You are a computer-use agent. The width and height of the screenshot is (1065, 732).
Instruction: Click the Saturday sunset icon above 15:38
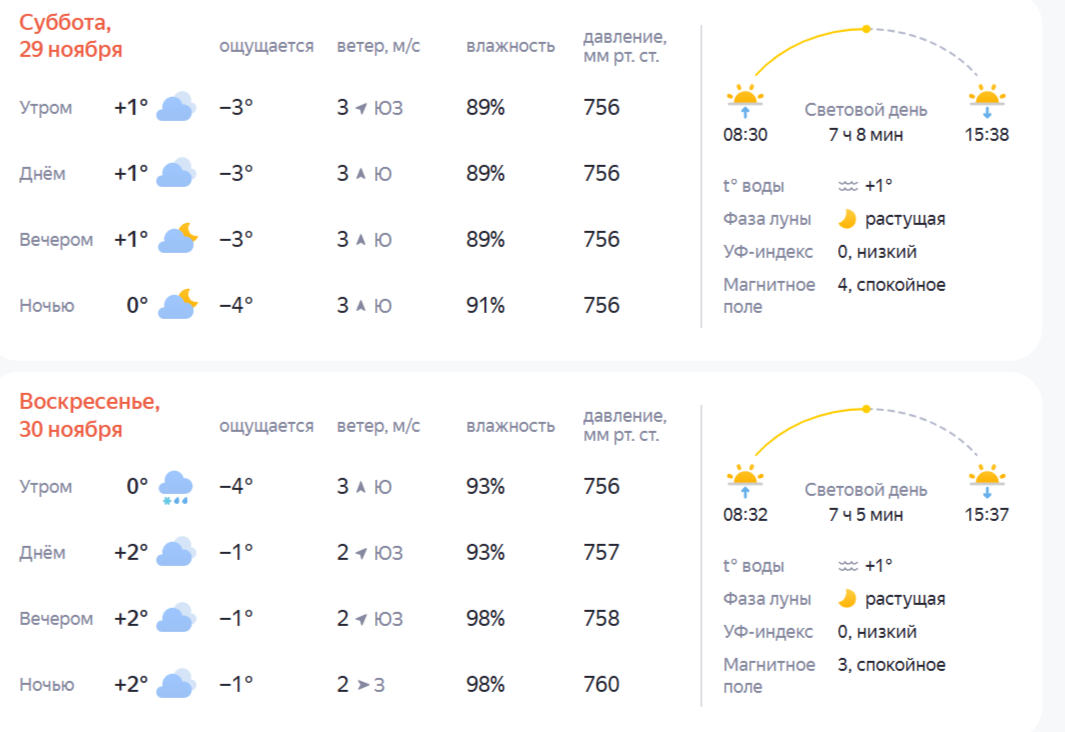[x=987, y=99]
